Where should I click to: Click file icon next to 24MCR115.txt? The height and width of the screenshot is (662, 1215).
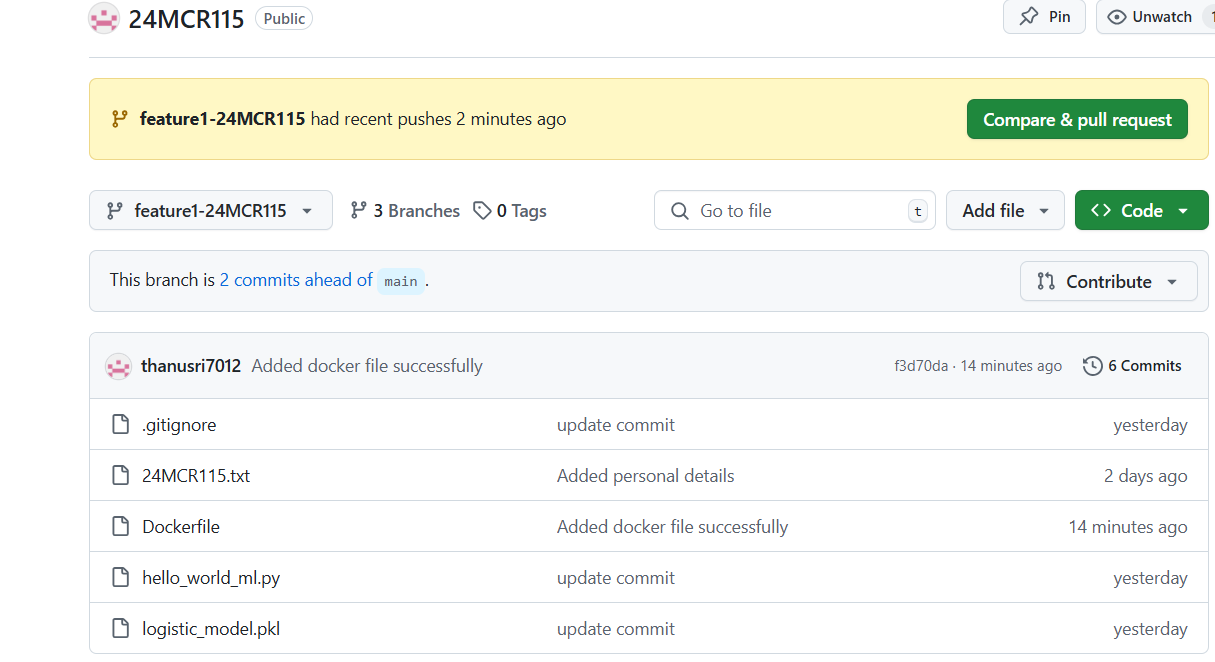coord(121,476)
